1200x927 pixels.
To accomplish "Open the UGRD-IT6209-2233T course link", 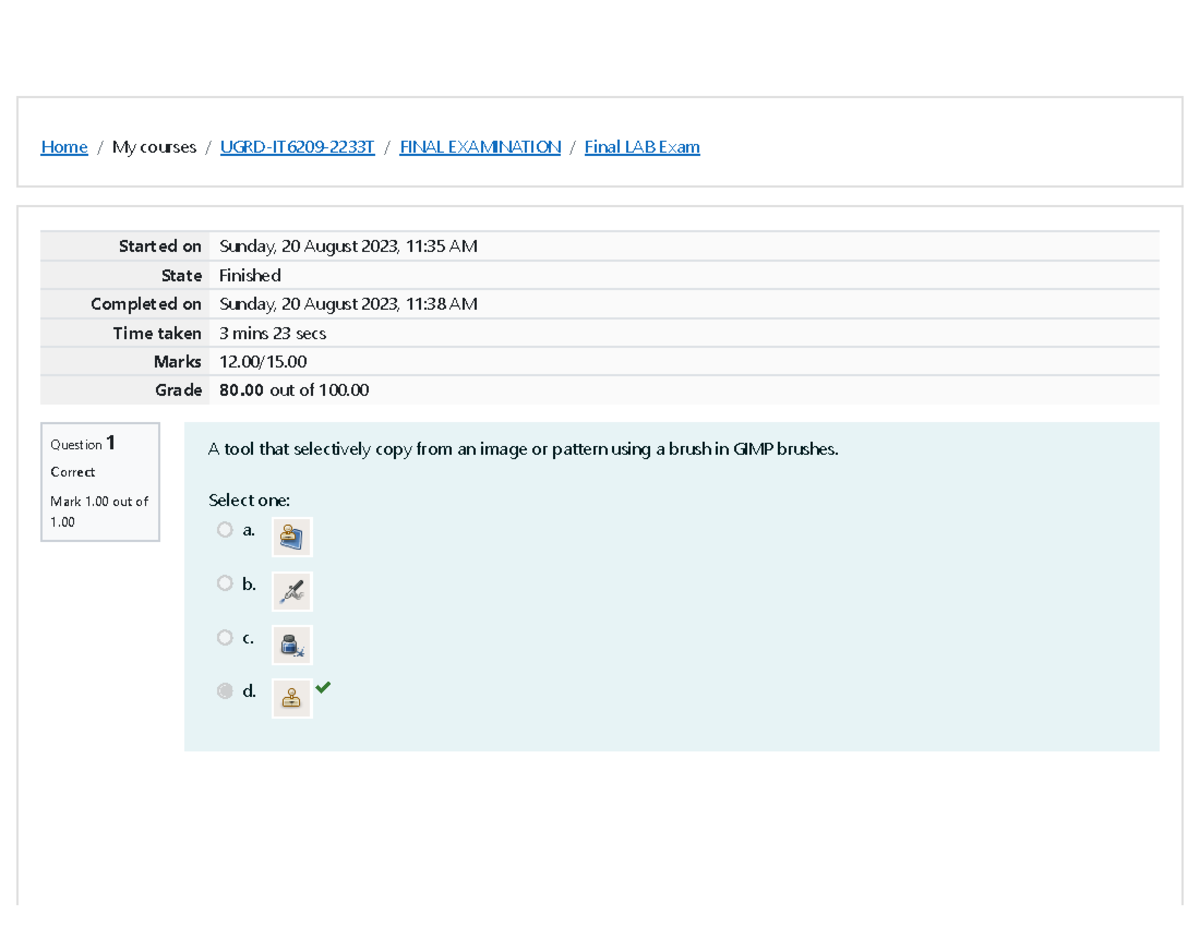I will tap(297, 146).
